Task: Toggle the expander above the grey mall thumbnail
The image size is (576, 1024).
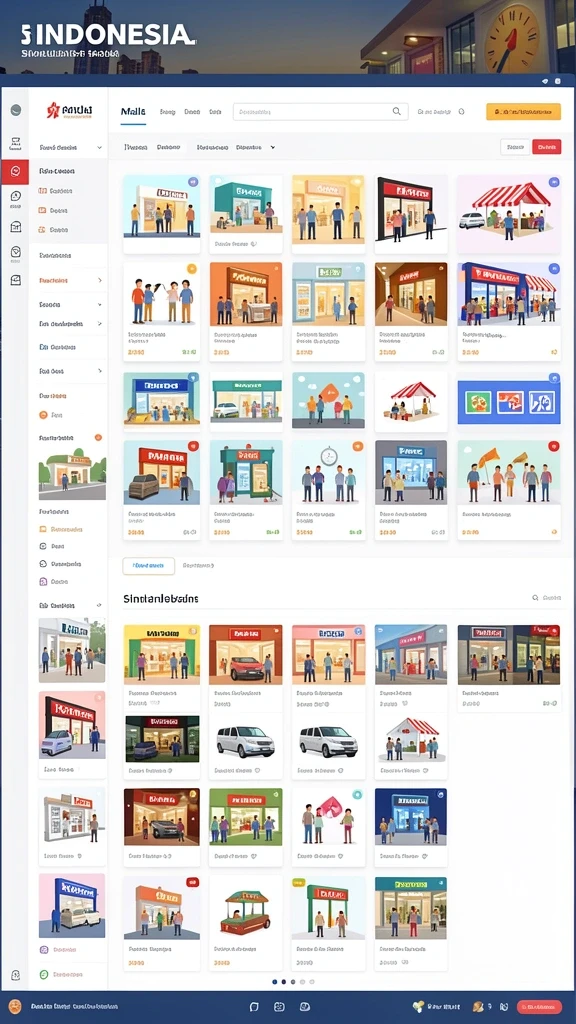Action: [x=99, y=605]
